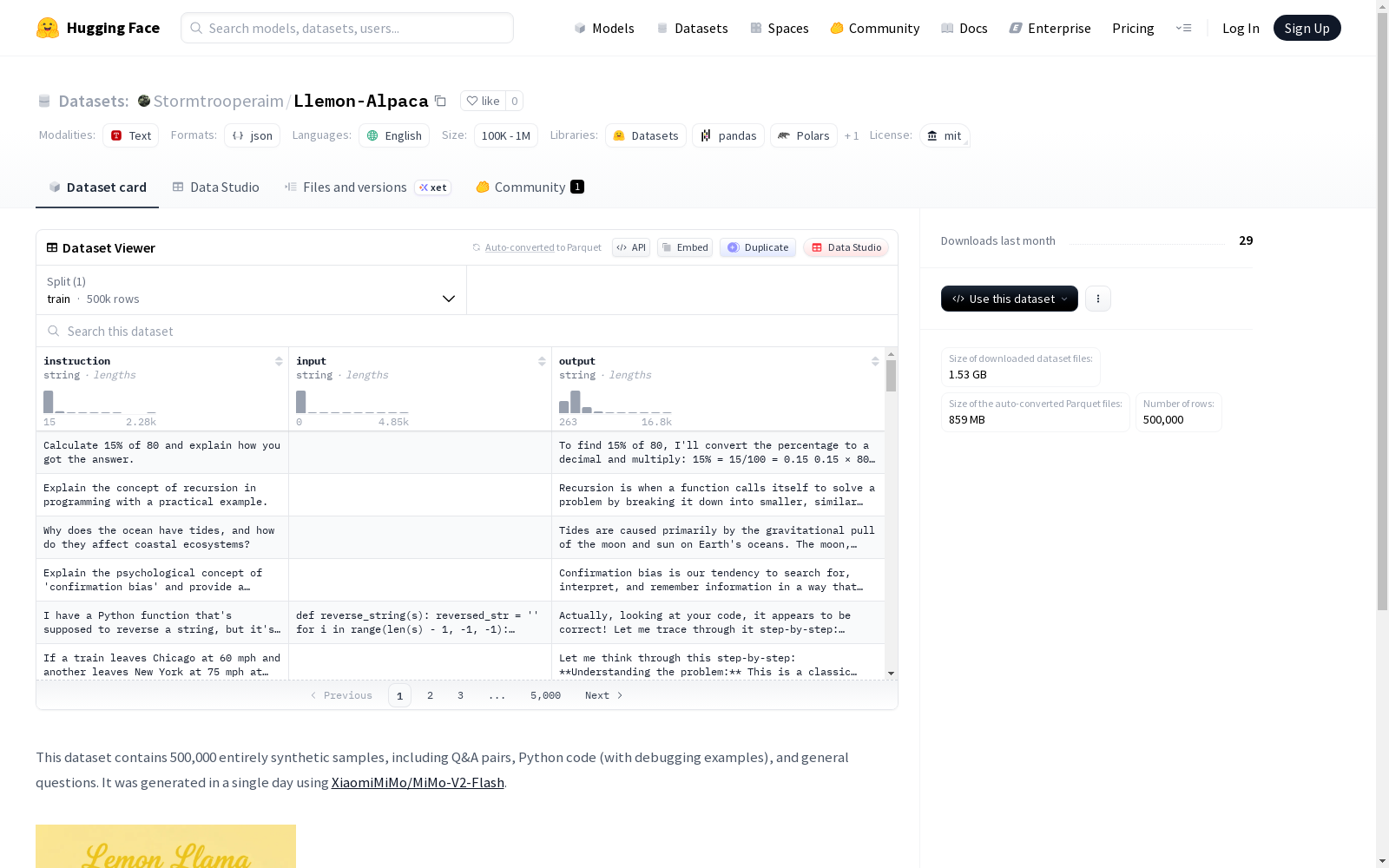1389x868 pixels.
Task: Open the more options kebab menu
Action: click(1098, 299)
